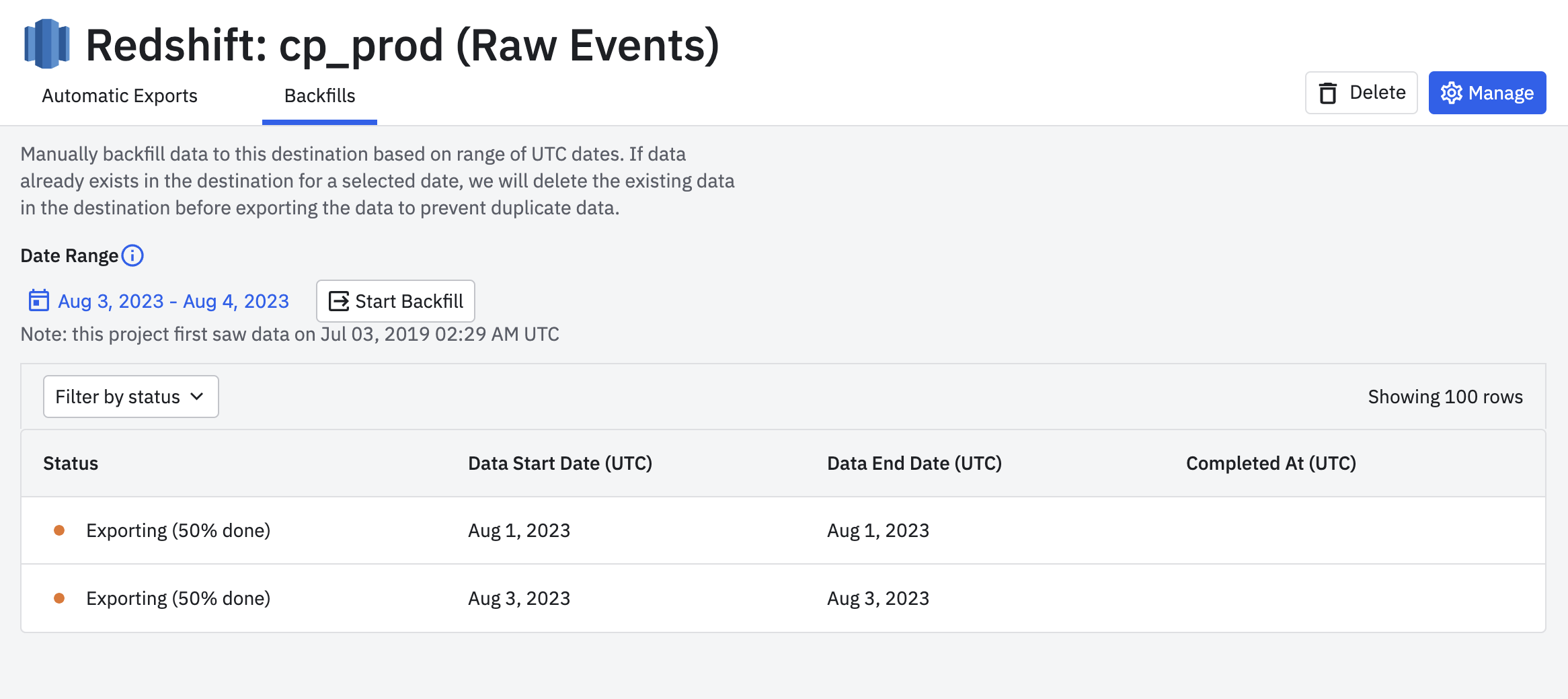Click the export arrow icon in Start Backfill

pyautogui.click(x=339, y=301)
